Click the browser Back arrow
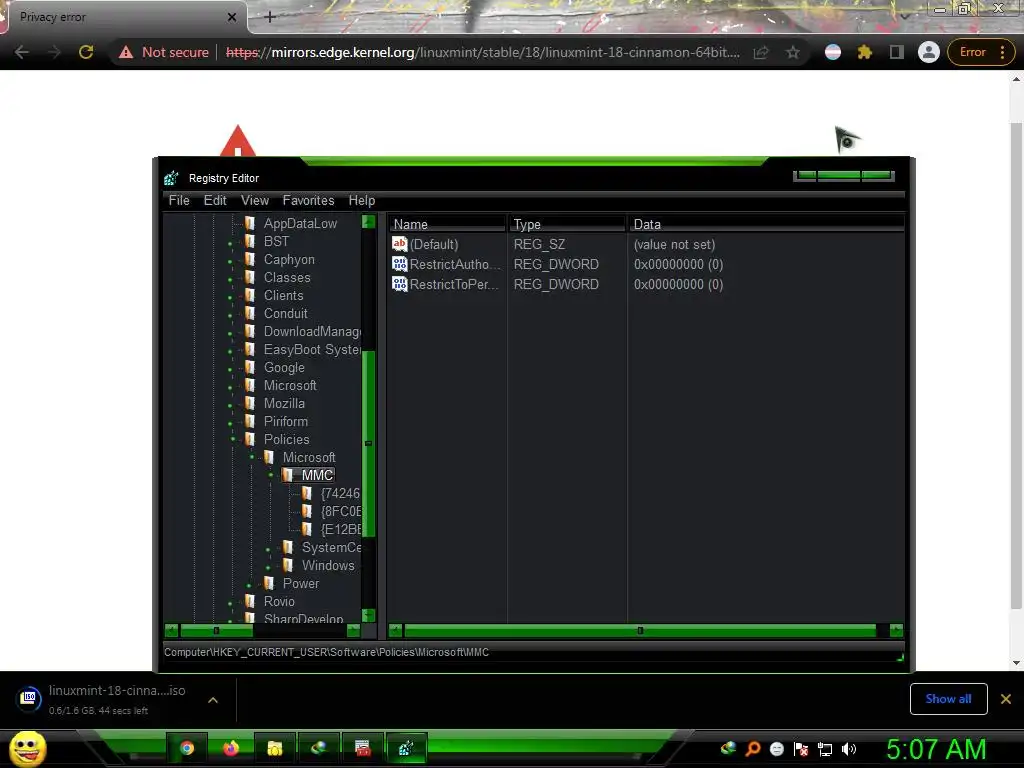1024x768 pixels. point(22,52)
